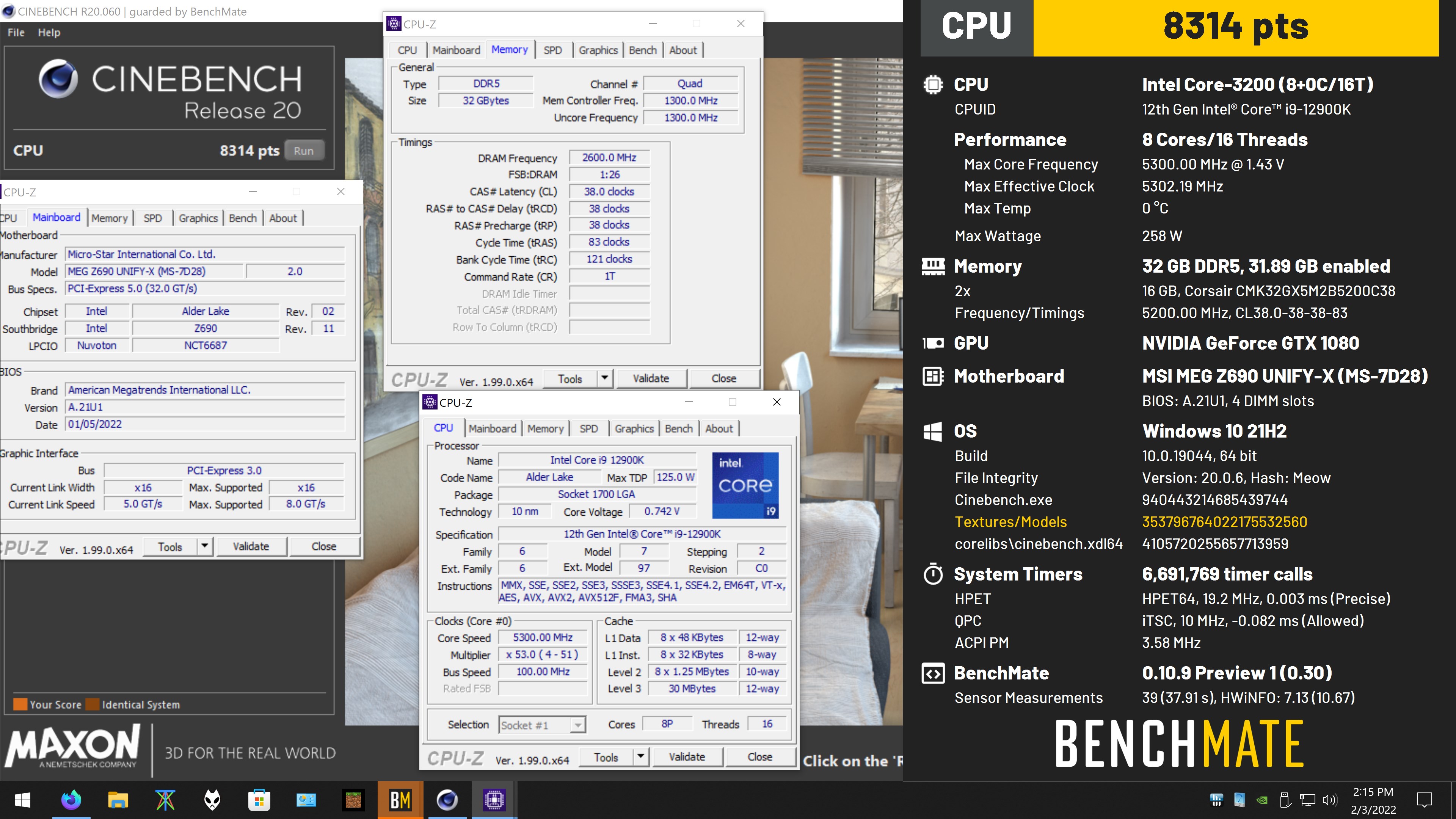Switch to CPU-Z via purple chip taskbar icon
The image size is (1456, 819).
tap(494, 800)
